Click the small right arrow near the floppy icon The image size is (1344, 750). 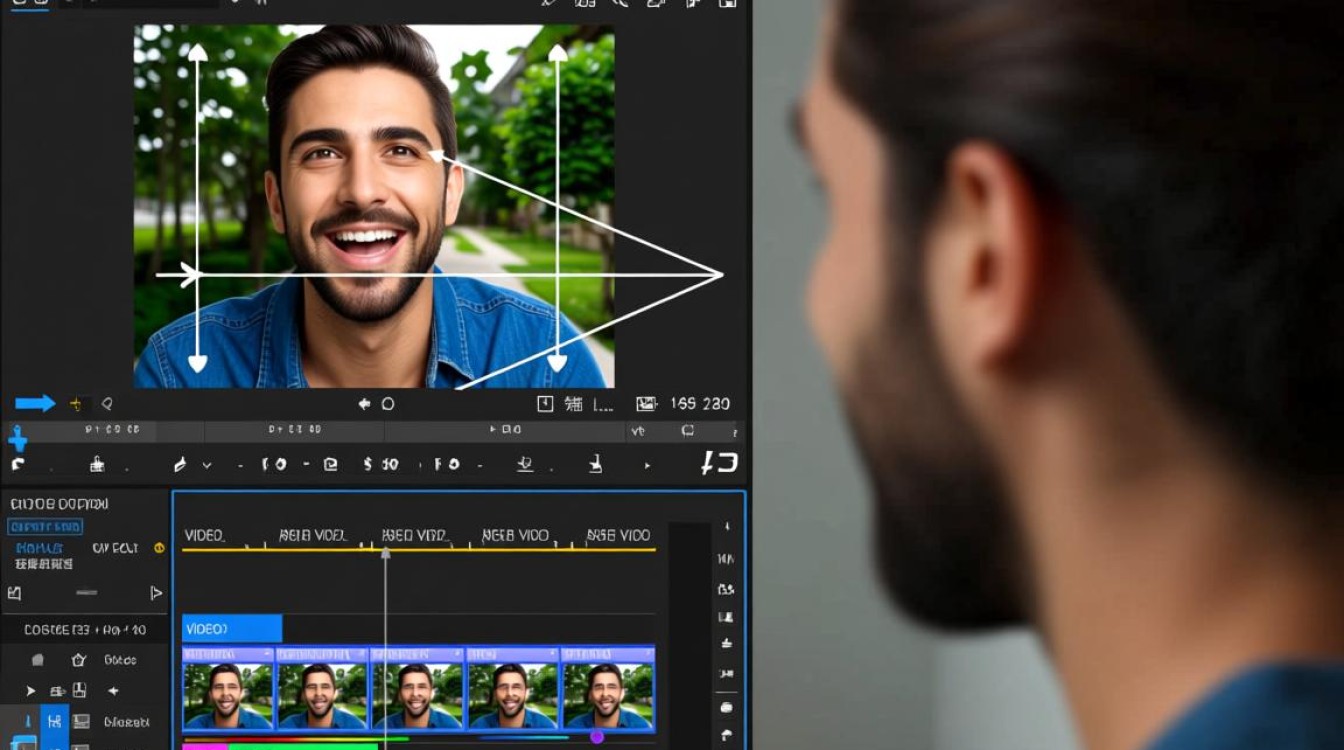coord(30,691)
